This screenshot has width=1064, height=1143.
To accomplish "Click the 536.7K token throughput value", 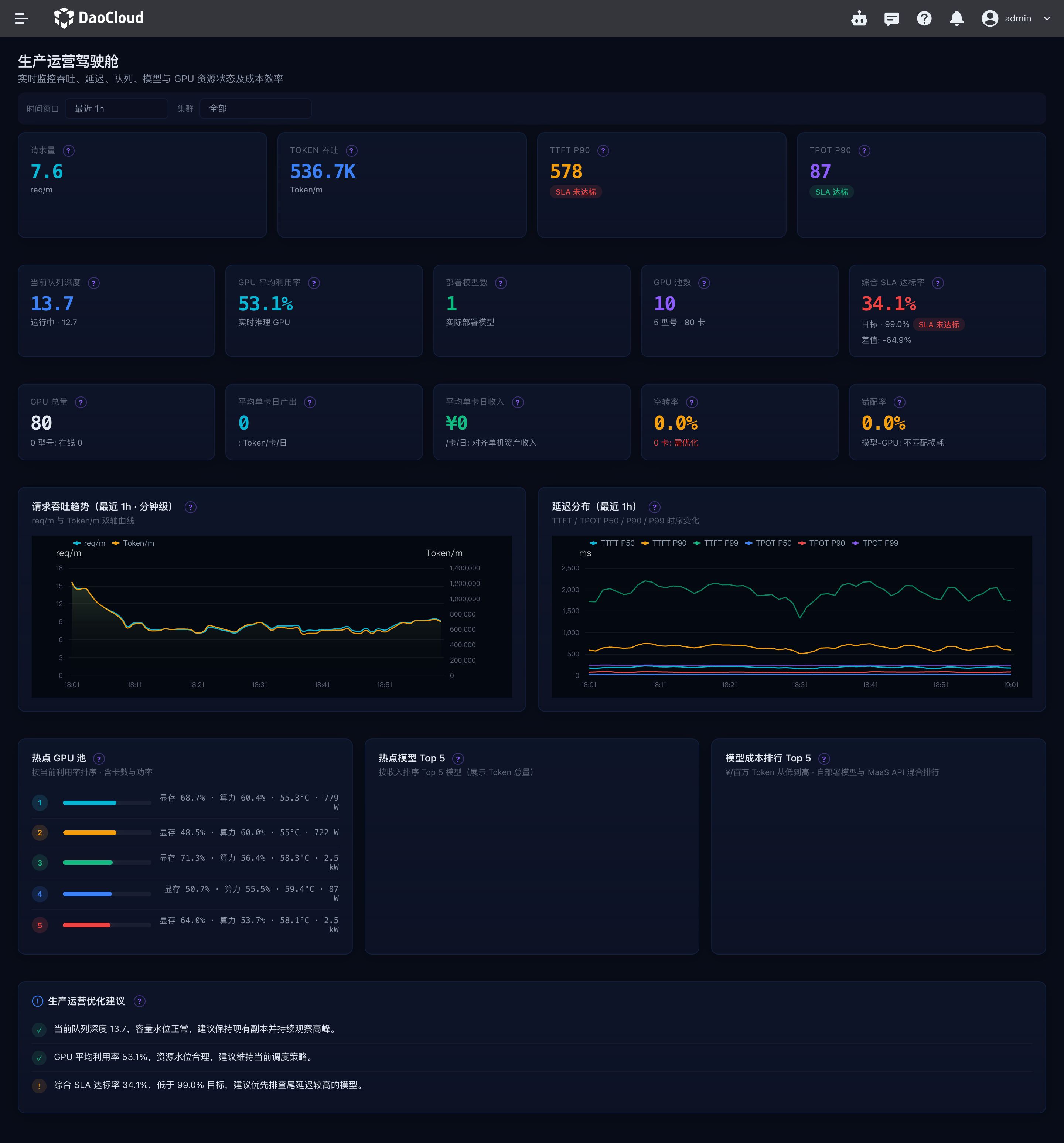I will (323, 171).
